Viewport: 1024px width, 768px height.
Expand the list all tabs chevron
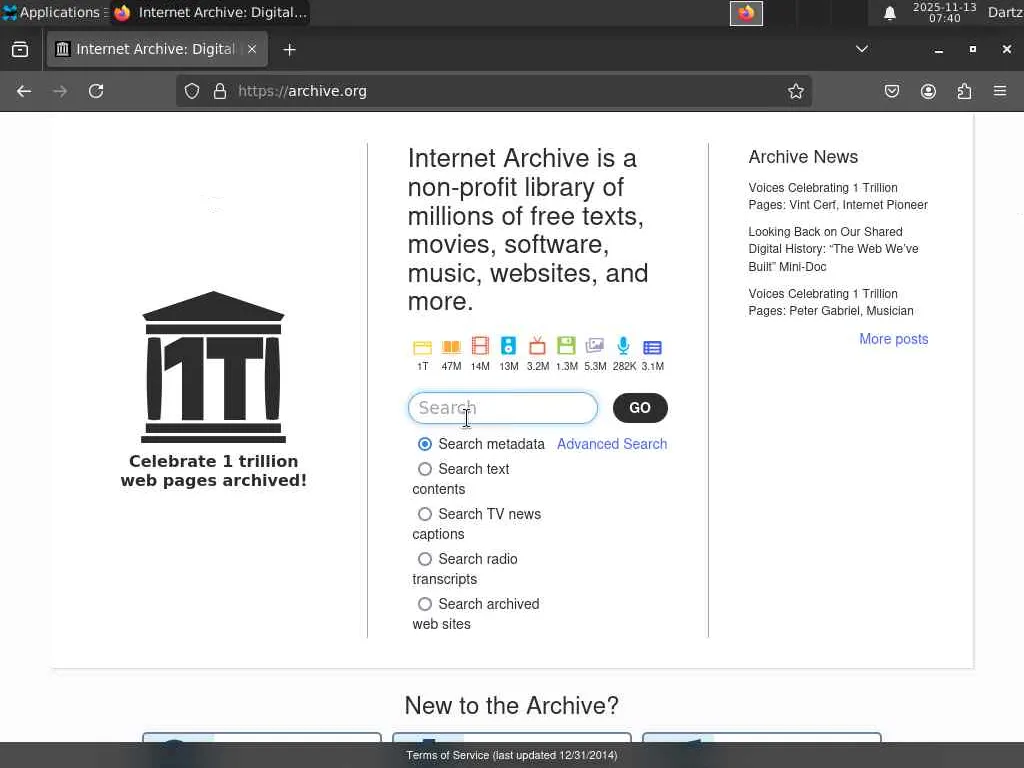[862, 49]
